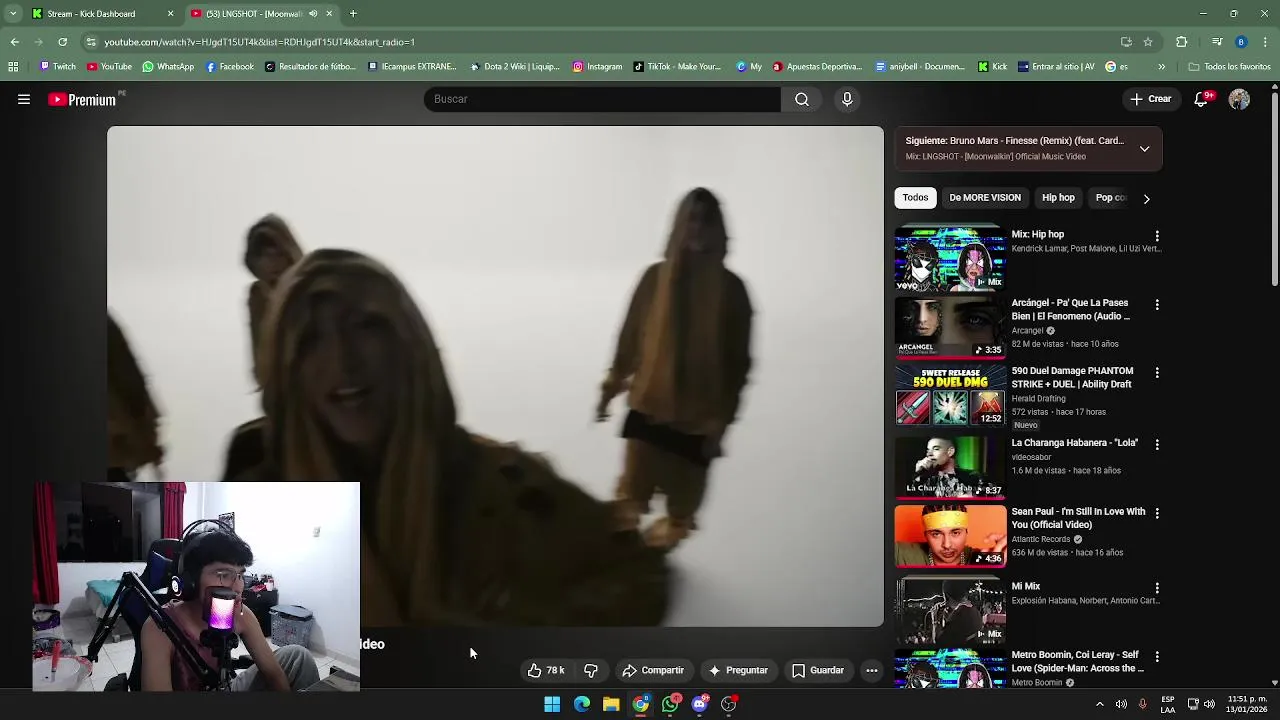
Task: Open Discord from the taskbar
Action: pyautogui.click(x=700, y=704)
